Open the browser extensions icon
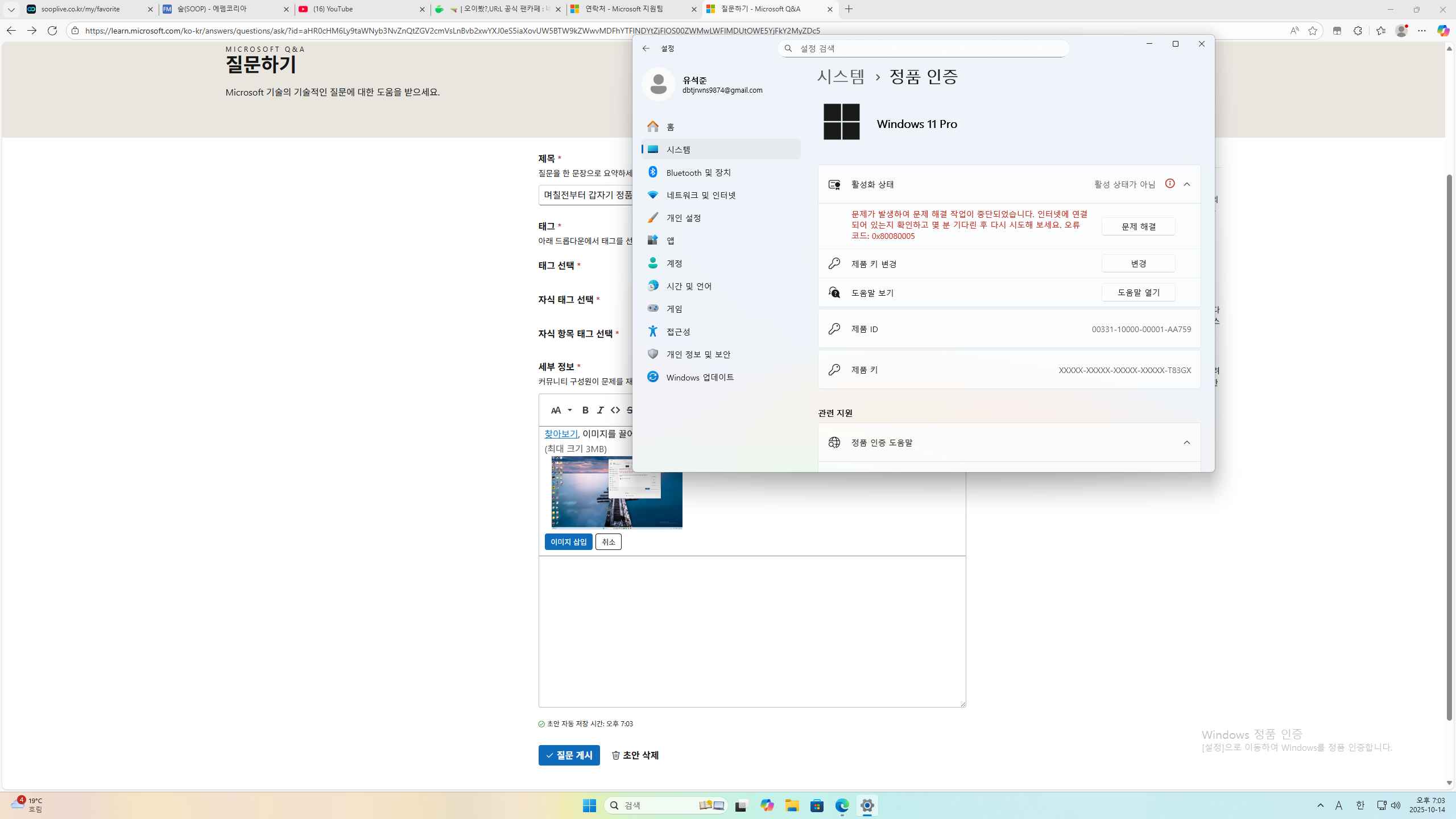The image size is (1456, 819). point(1358,31)
